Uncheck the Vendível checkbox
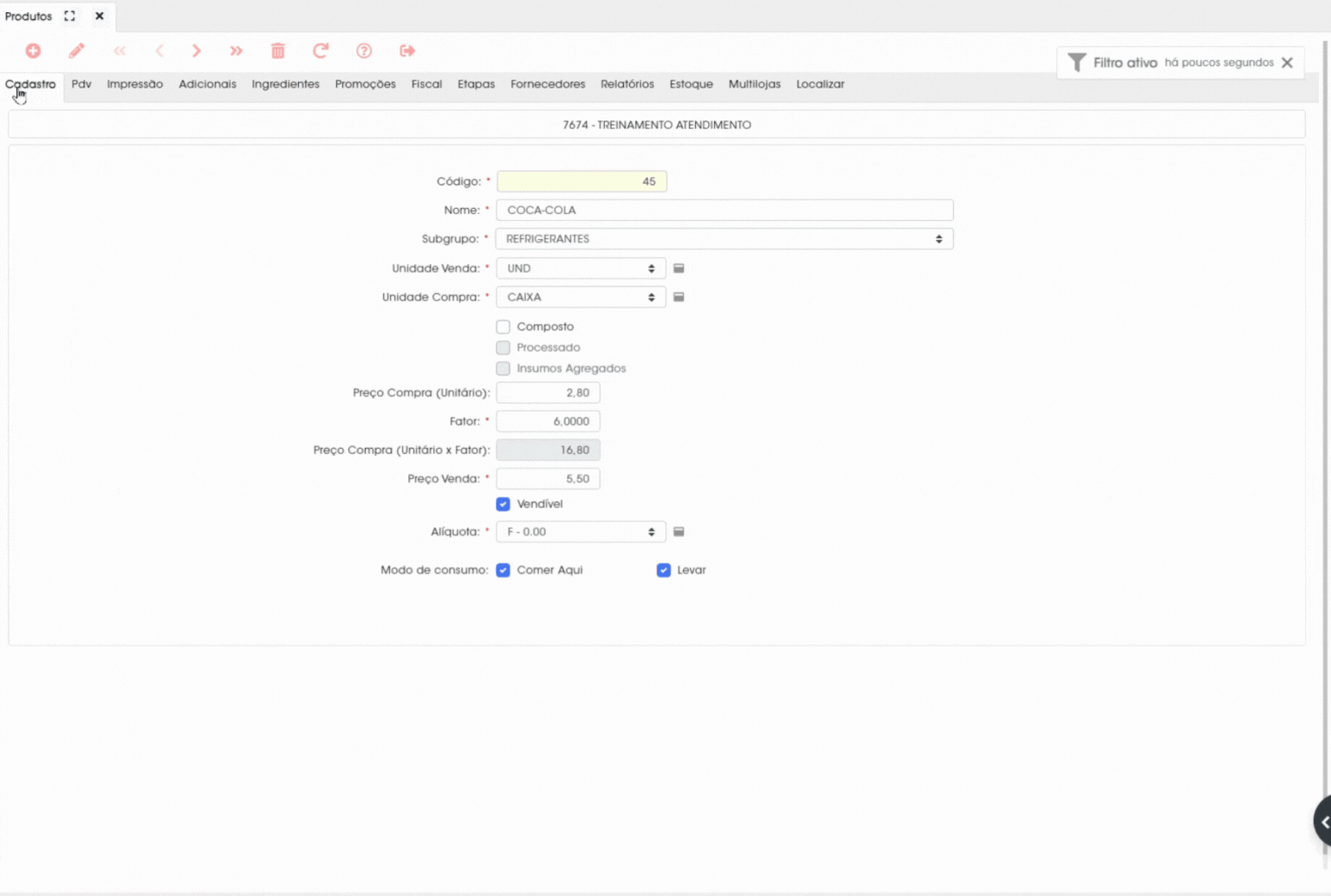The image size is (1331, 896). point(503,504)
